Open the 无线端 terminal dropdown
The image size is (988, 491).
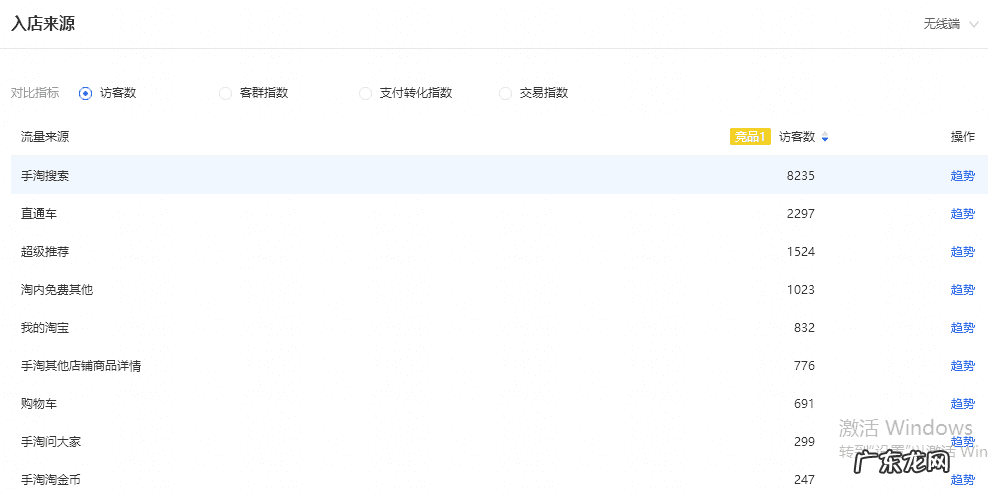[x=950, y=24]
